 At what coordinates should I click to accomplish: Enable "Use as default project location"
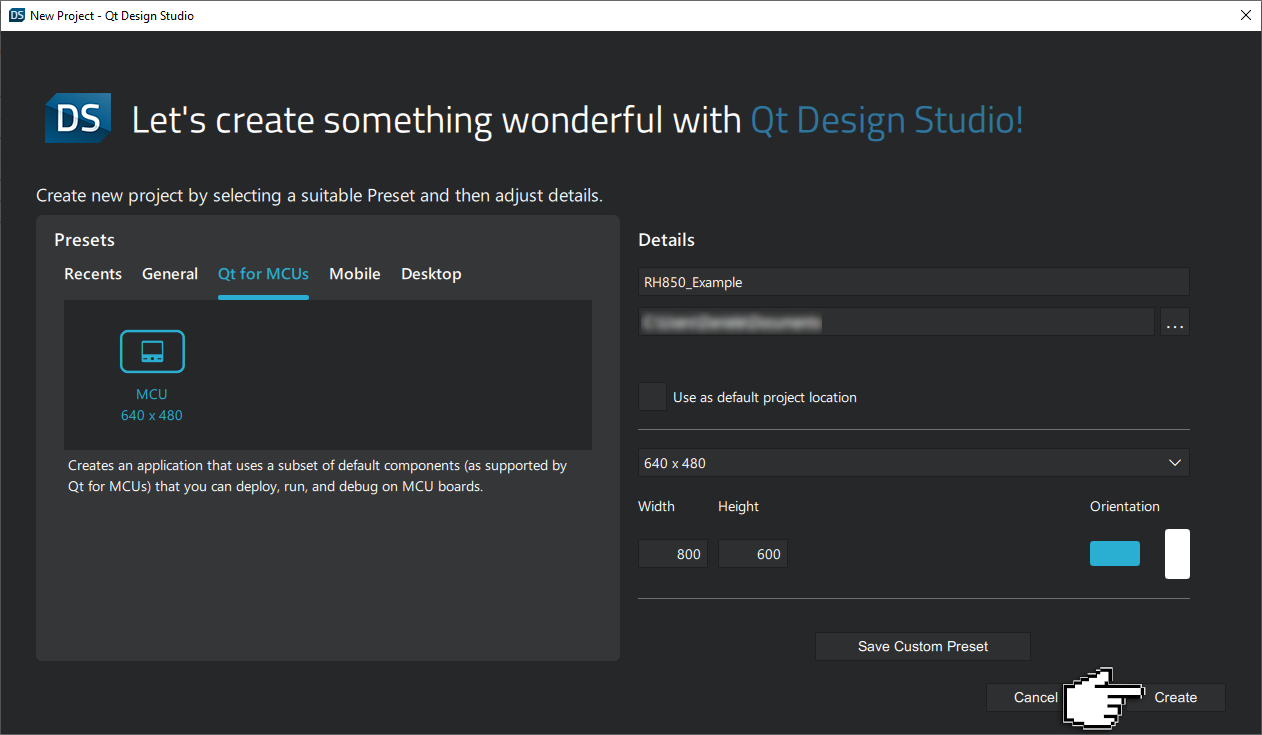pyautogui.click(x=652, y=396)
